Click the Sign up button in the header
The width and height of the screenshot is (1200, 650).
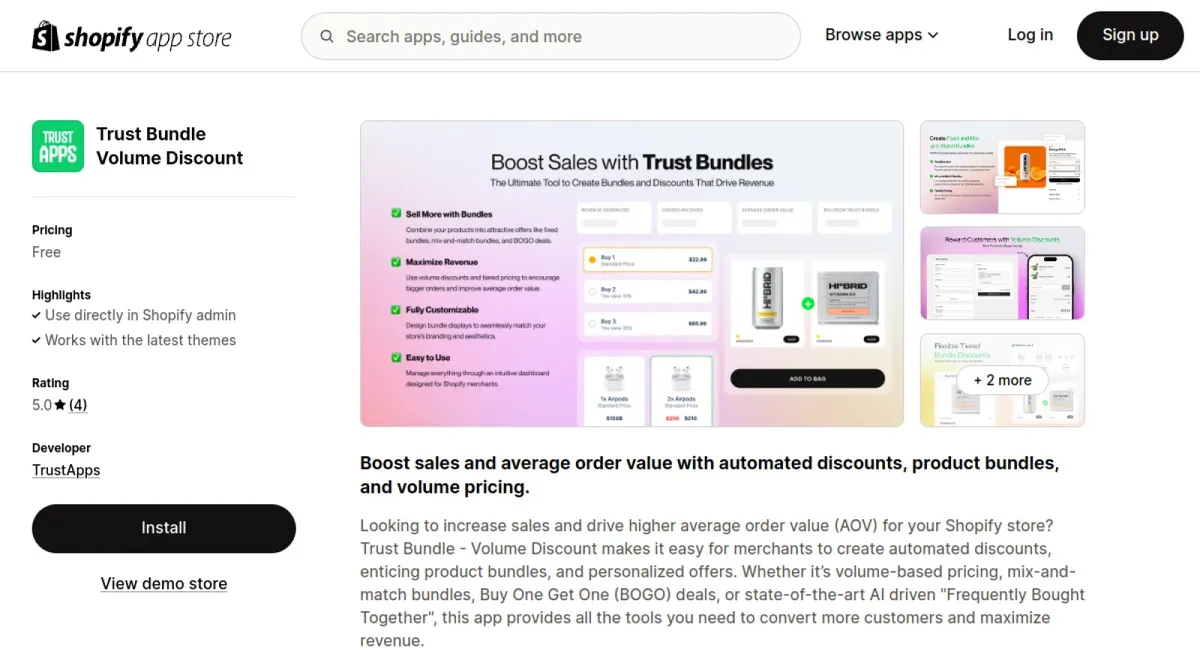coord(1130,35)
